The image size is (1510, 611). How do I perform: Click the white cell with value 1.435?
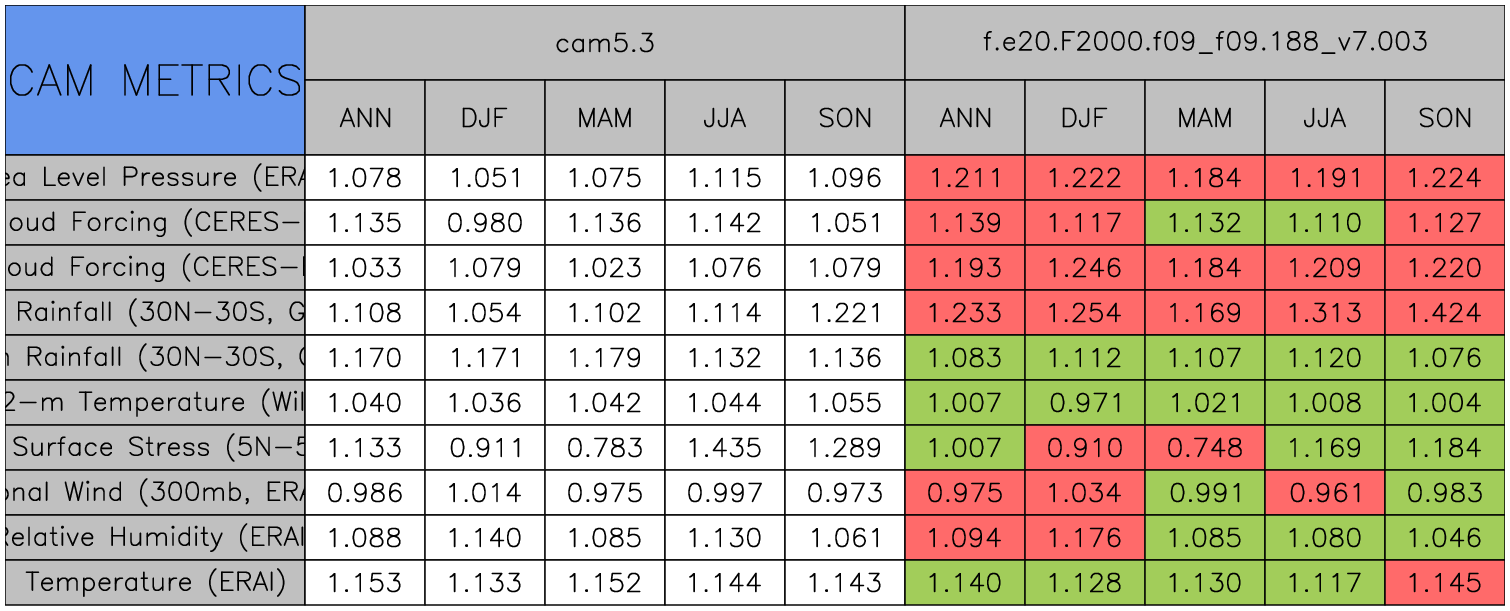pos(725,448)
